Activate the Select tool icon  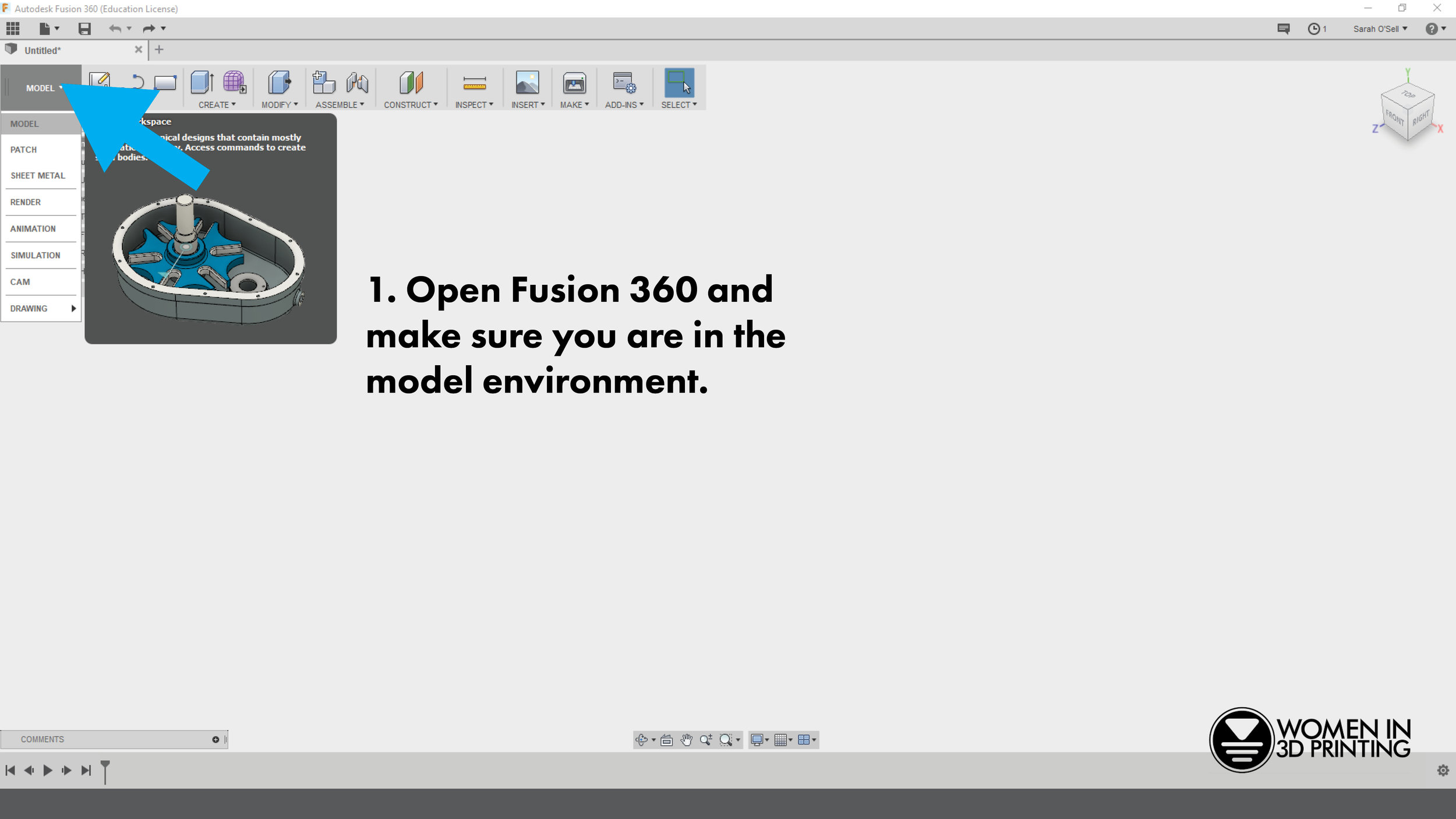[679, 83]
